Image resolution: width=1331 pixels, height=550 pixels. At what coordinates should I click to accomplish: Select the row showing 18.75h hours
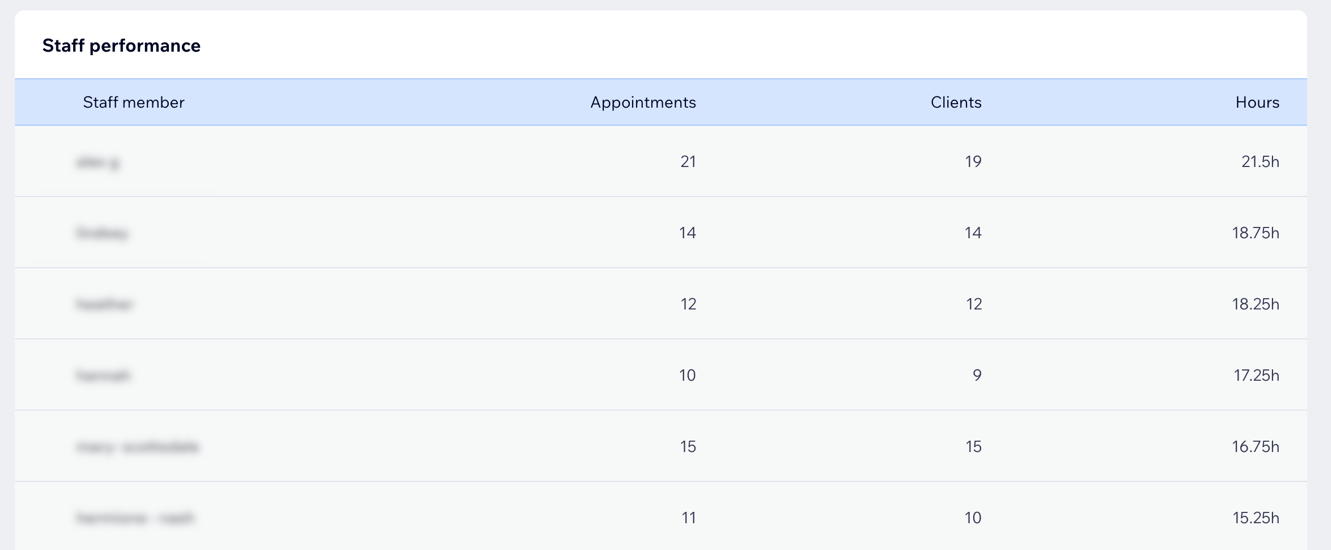pyautogui.click(x=661, y=232)
